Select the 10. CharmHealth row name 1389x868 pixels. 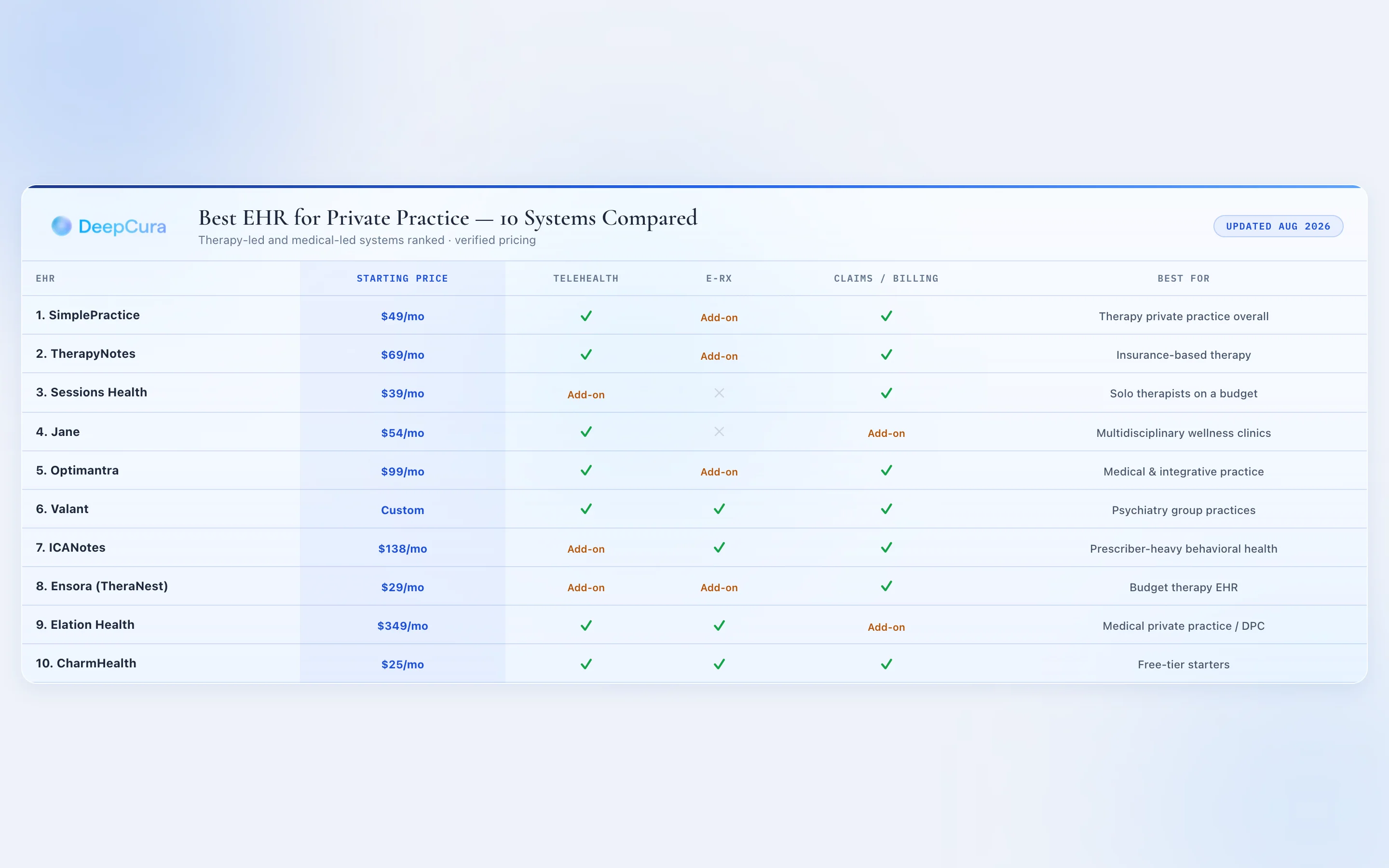(x=86, y=663)
